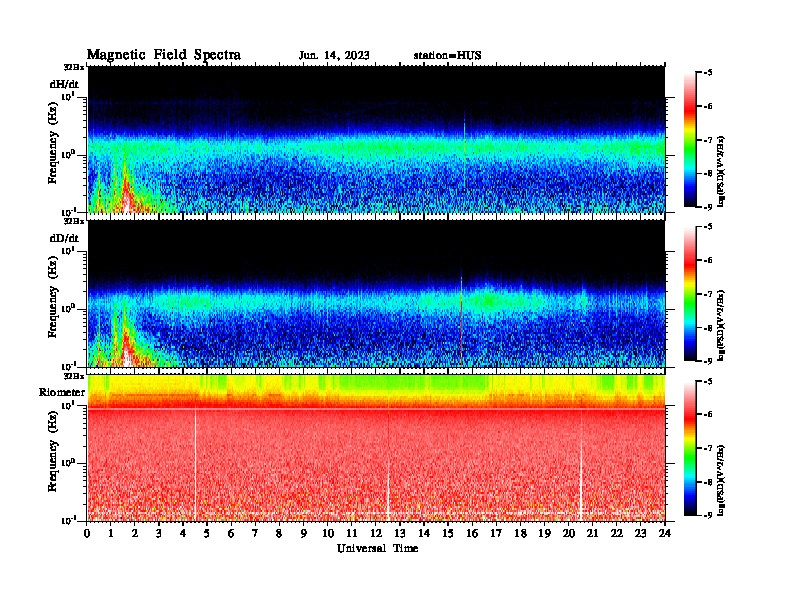
Task: Click the "-9" tick on dH/dt color bar
Action: (708, 207)
